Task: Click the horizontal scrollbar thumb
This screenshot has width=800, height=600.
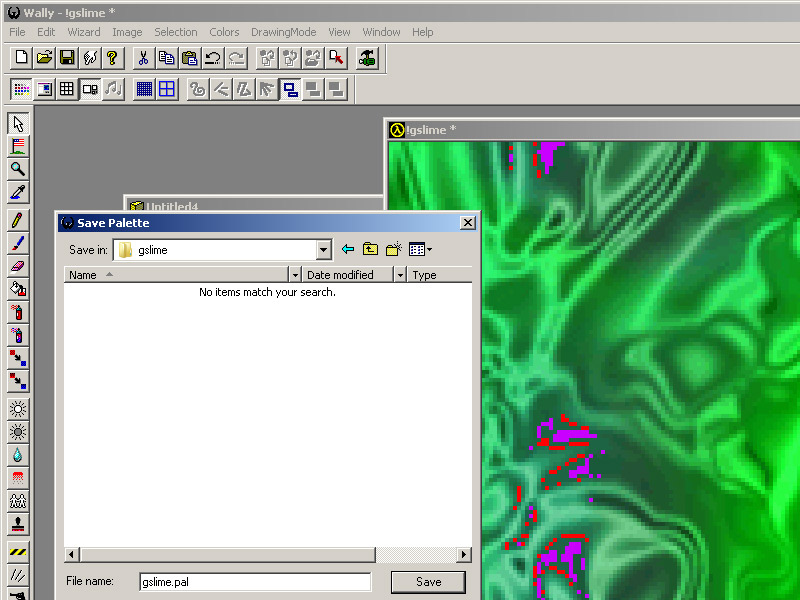Action: pos(228,554)
